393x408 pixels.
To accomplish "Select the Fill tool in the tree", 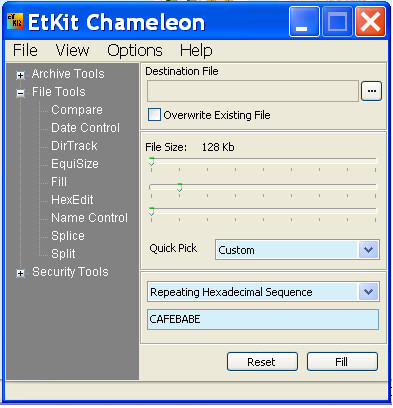I will [59, 182].
